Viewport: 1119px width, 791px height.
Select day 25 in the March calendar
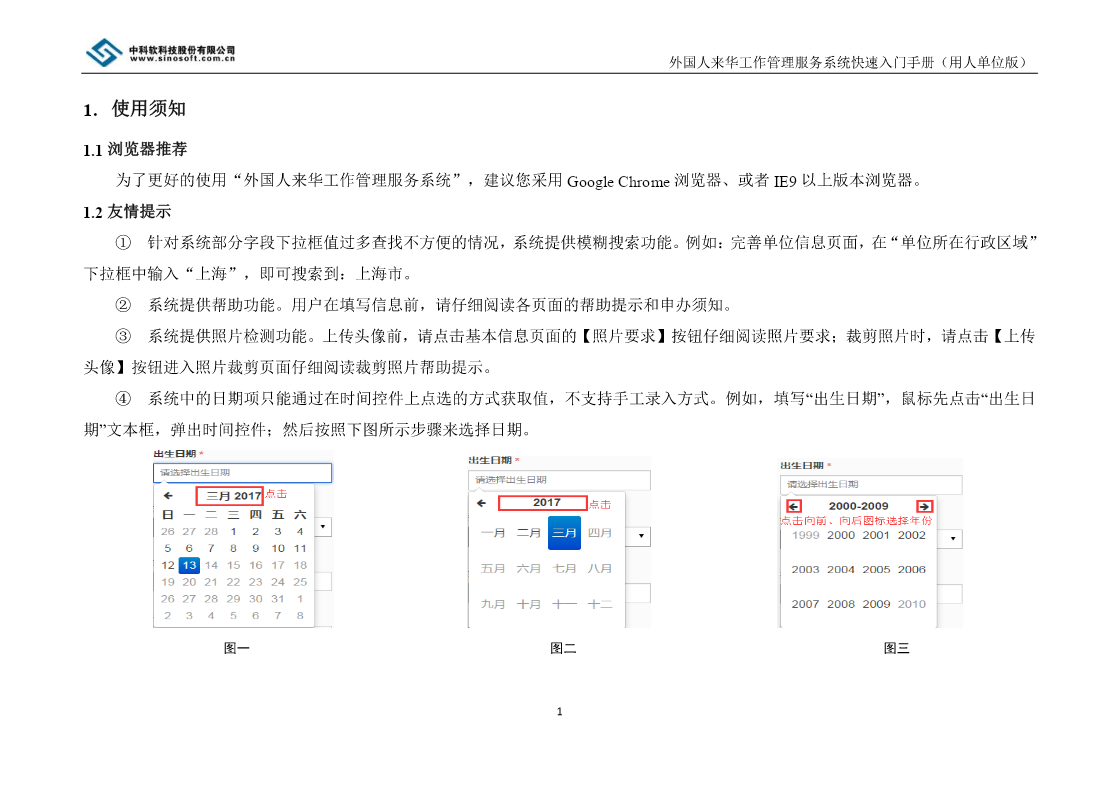[300, 582]
